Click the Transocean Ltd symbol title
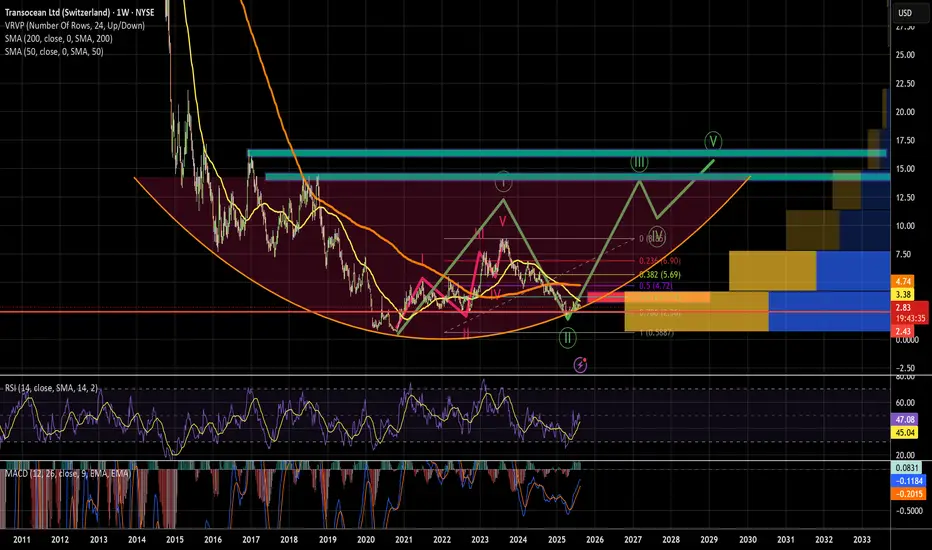This screenshot has width=932, height=550. click(80, 12)
